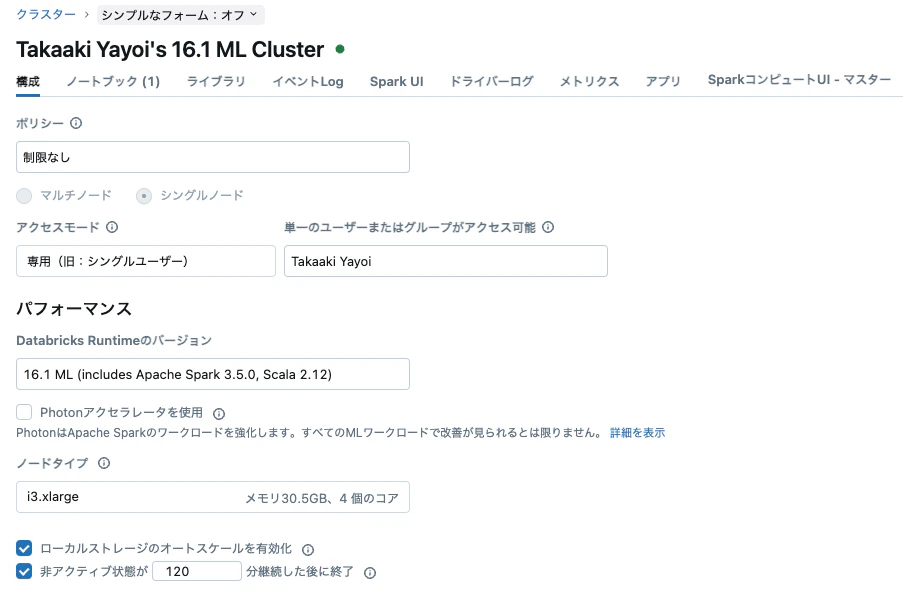
Task: Open info icon after 分継続した後に終了
Action: (x=370, y=573)
